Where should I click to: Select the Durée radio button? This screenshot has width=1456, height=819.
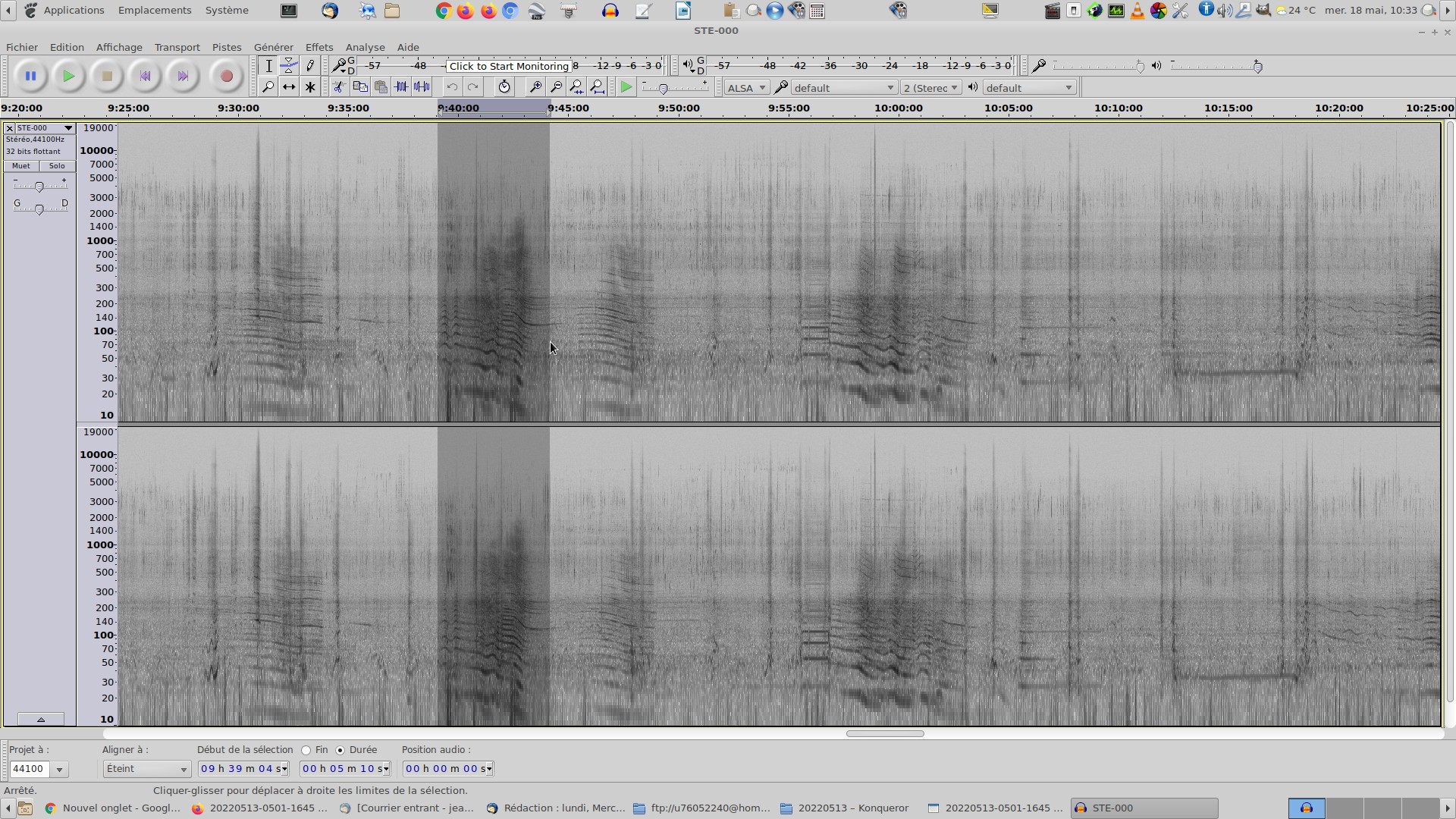coord(340,750)
